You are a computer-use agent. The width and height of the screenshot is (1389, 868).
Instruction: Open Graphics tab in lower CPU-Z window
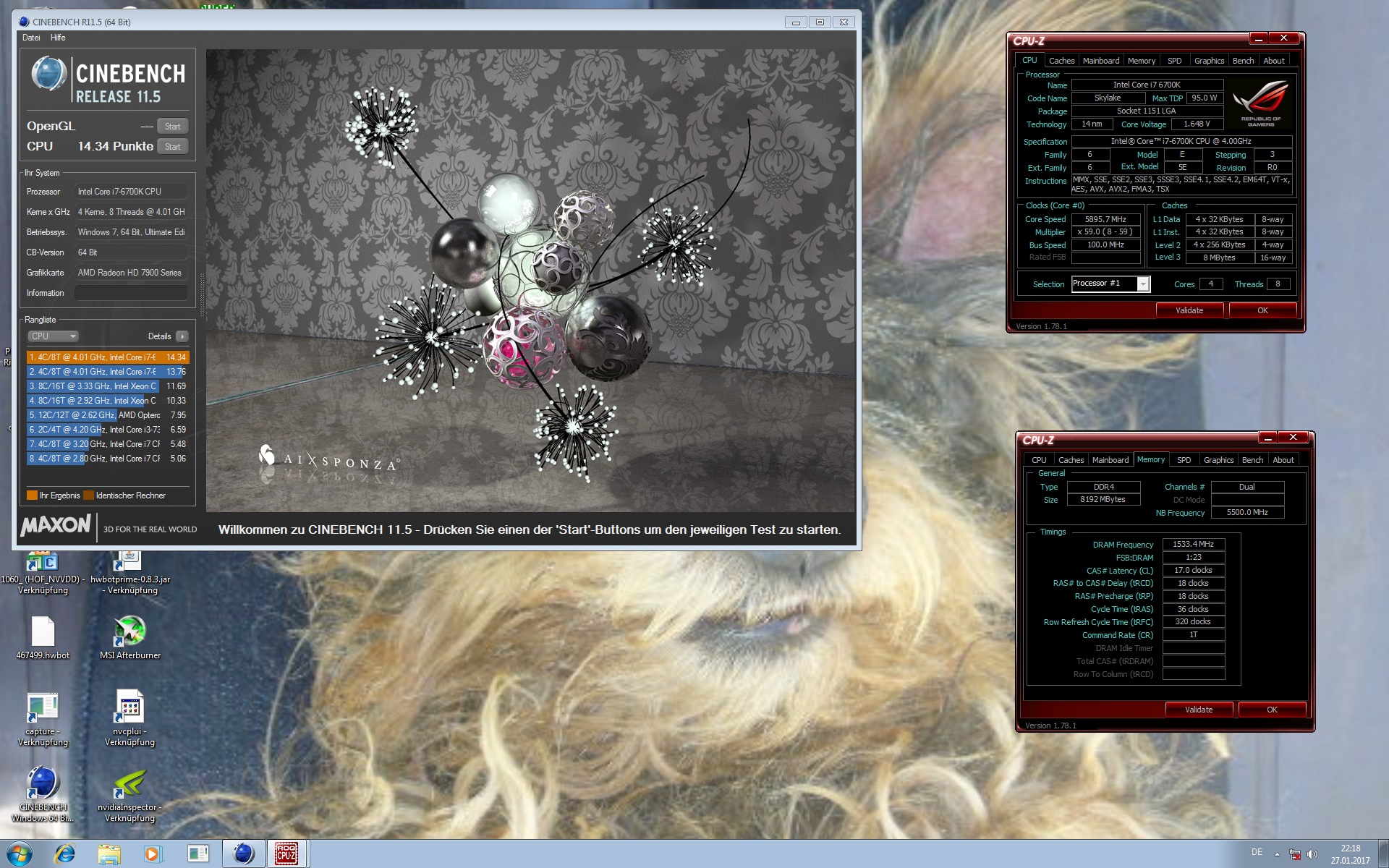(1218, 460)
